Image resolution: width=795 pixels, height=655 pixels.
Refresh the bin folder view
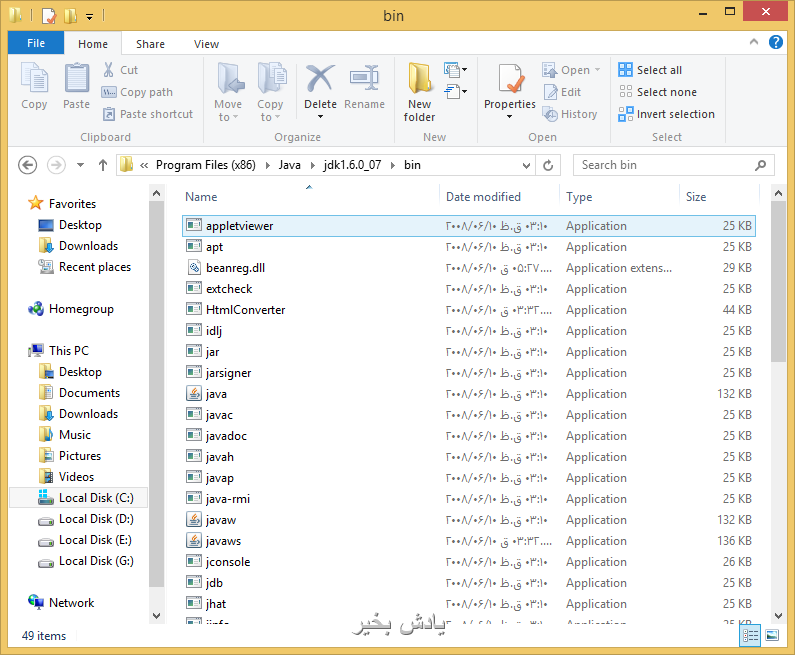(x=548, y=165)
